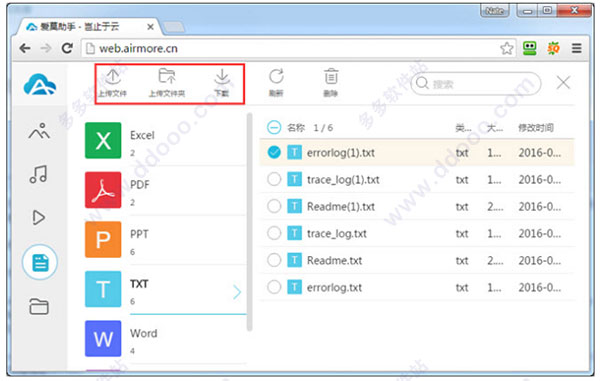This screenshot has height=381, width=600.
Task: Click the chevron arrow beside TXT
Action: point(237,292)
